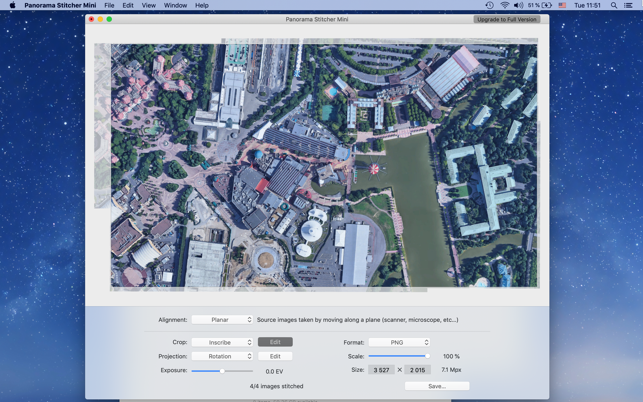Open Notification Center list icon
The width and height of the screenshot is (643, 402).
(x=628, y=5)
